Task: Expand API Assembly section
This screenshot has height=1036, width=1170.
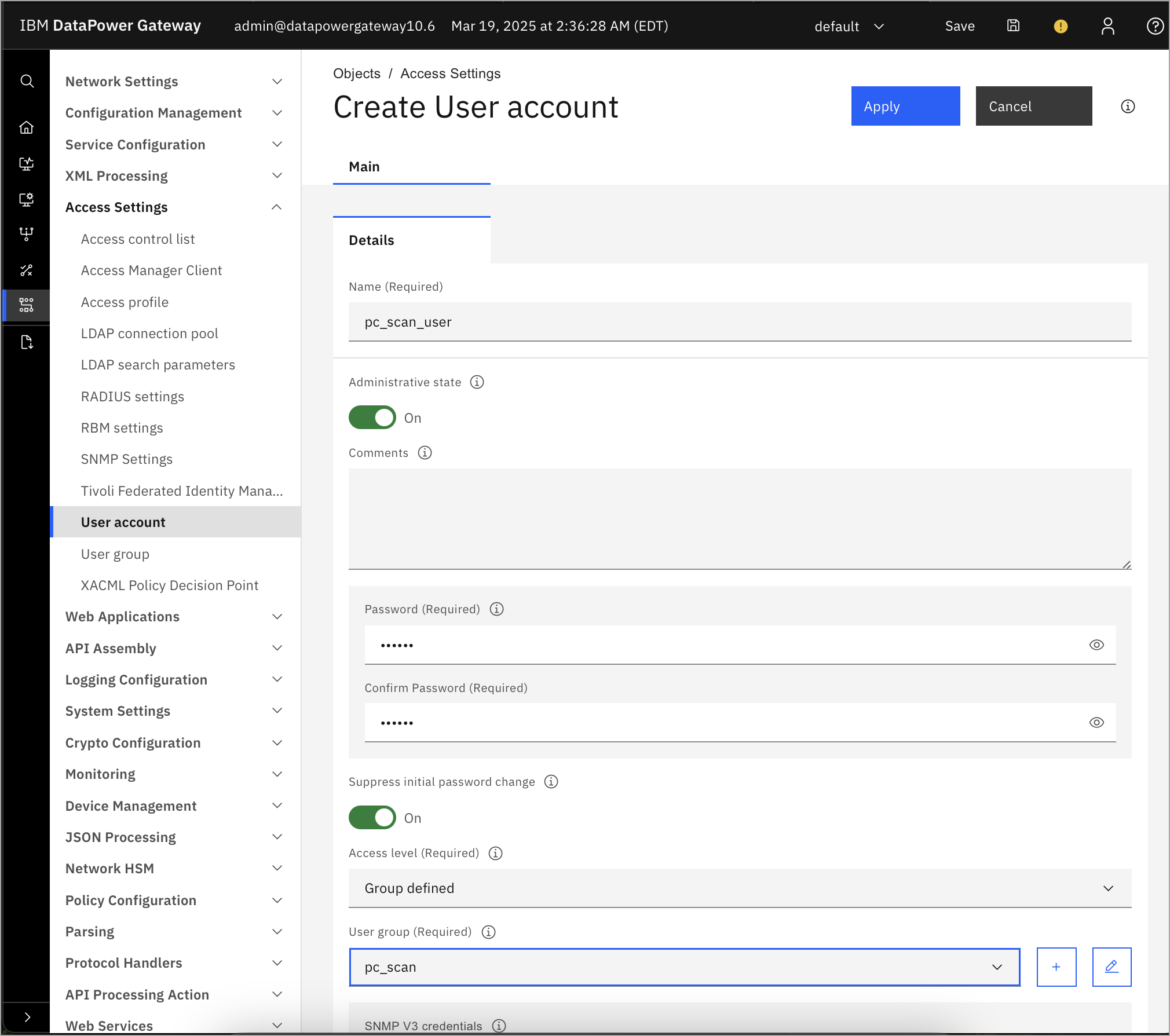Action: [174, 649]
